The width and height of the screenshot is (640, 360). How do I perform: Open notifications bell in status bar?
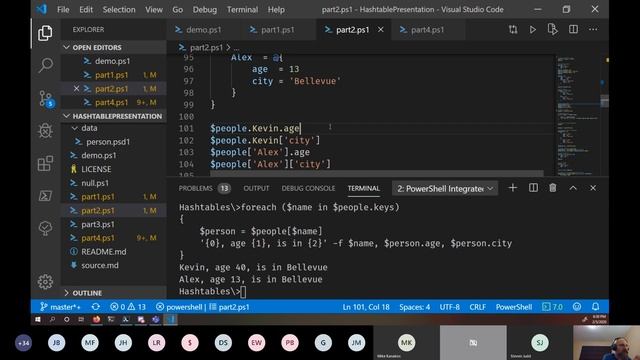pos(596,307)
